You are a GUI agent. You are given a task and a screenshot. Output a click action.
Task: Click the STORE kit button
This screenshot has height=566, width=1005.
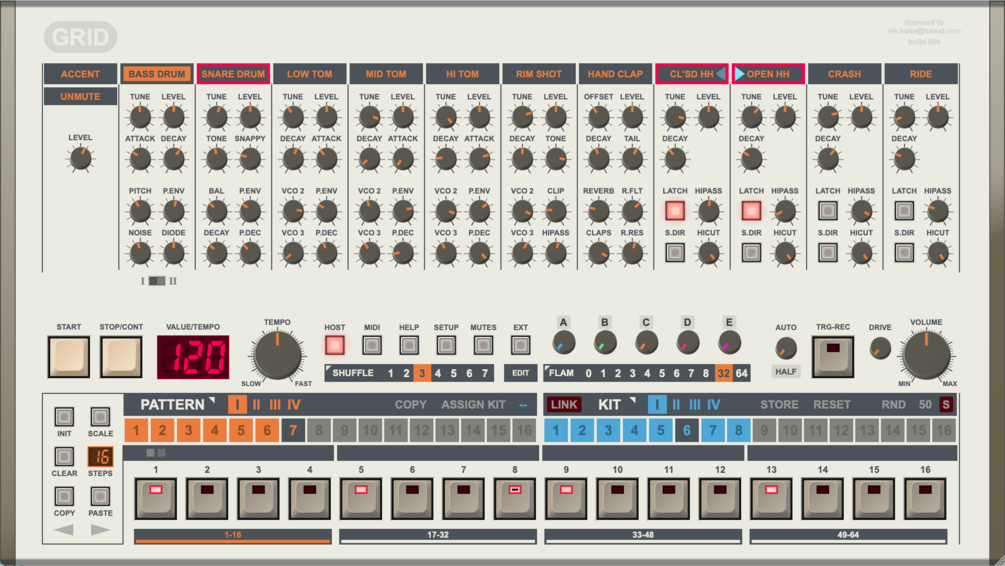[779, 404]
